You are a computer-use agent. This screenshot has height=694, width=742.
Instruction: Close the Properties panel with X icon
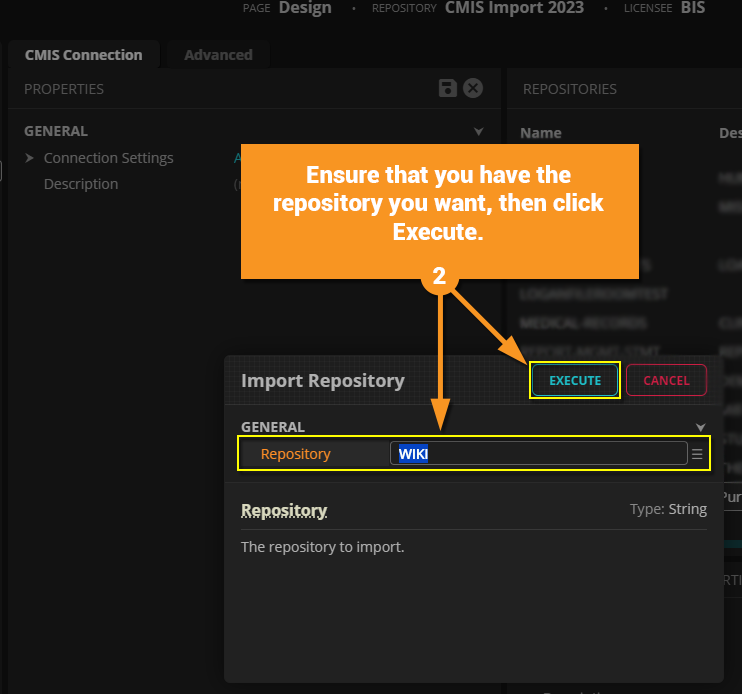click(473, 88)
